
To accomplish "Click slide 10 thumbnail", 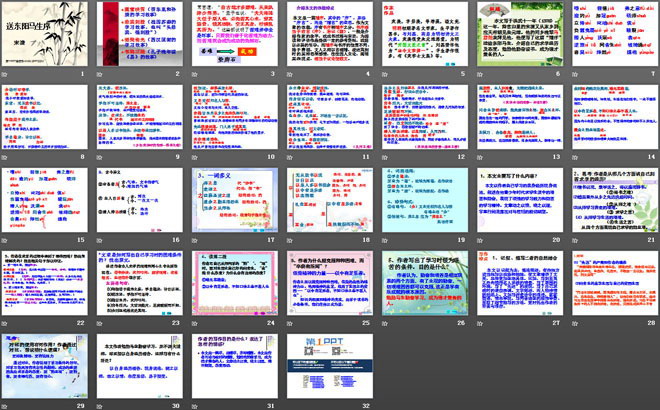I will pyautogui.click(x=233, y=121).
